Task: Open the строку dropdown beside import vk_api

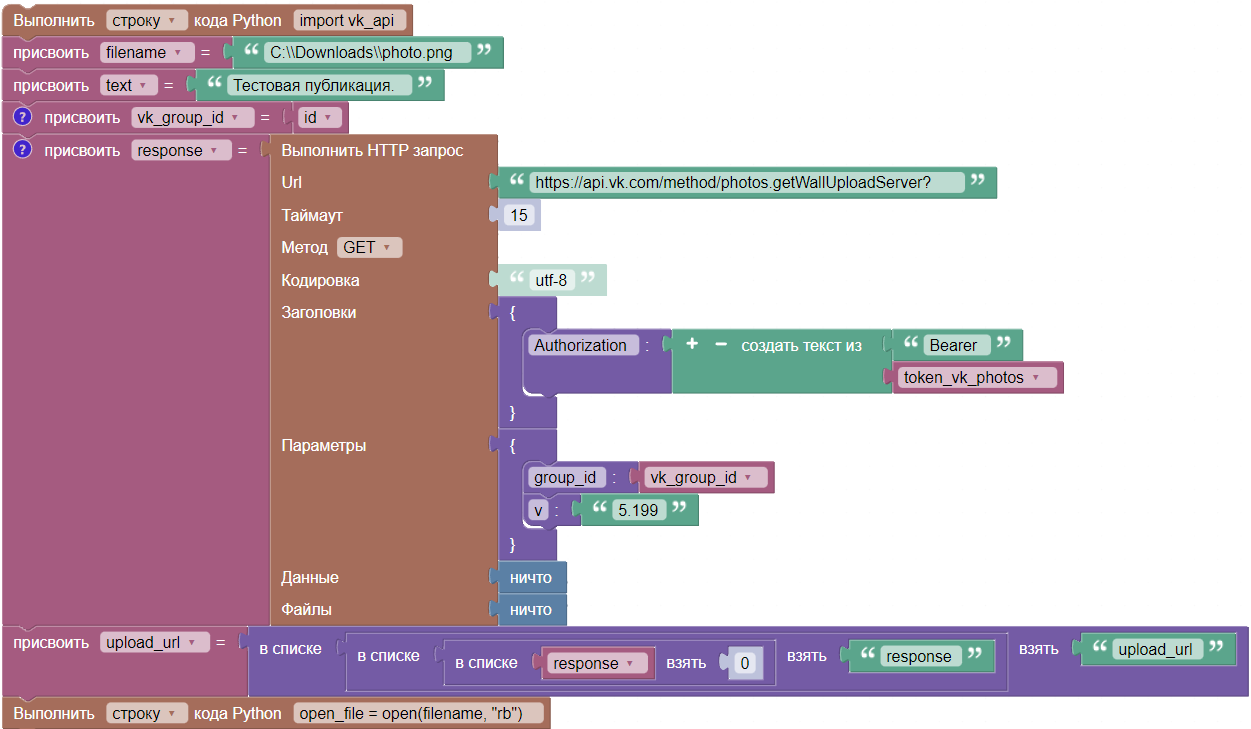Action: [147, 20]
